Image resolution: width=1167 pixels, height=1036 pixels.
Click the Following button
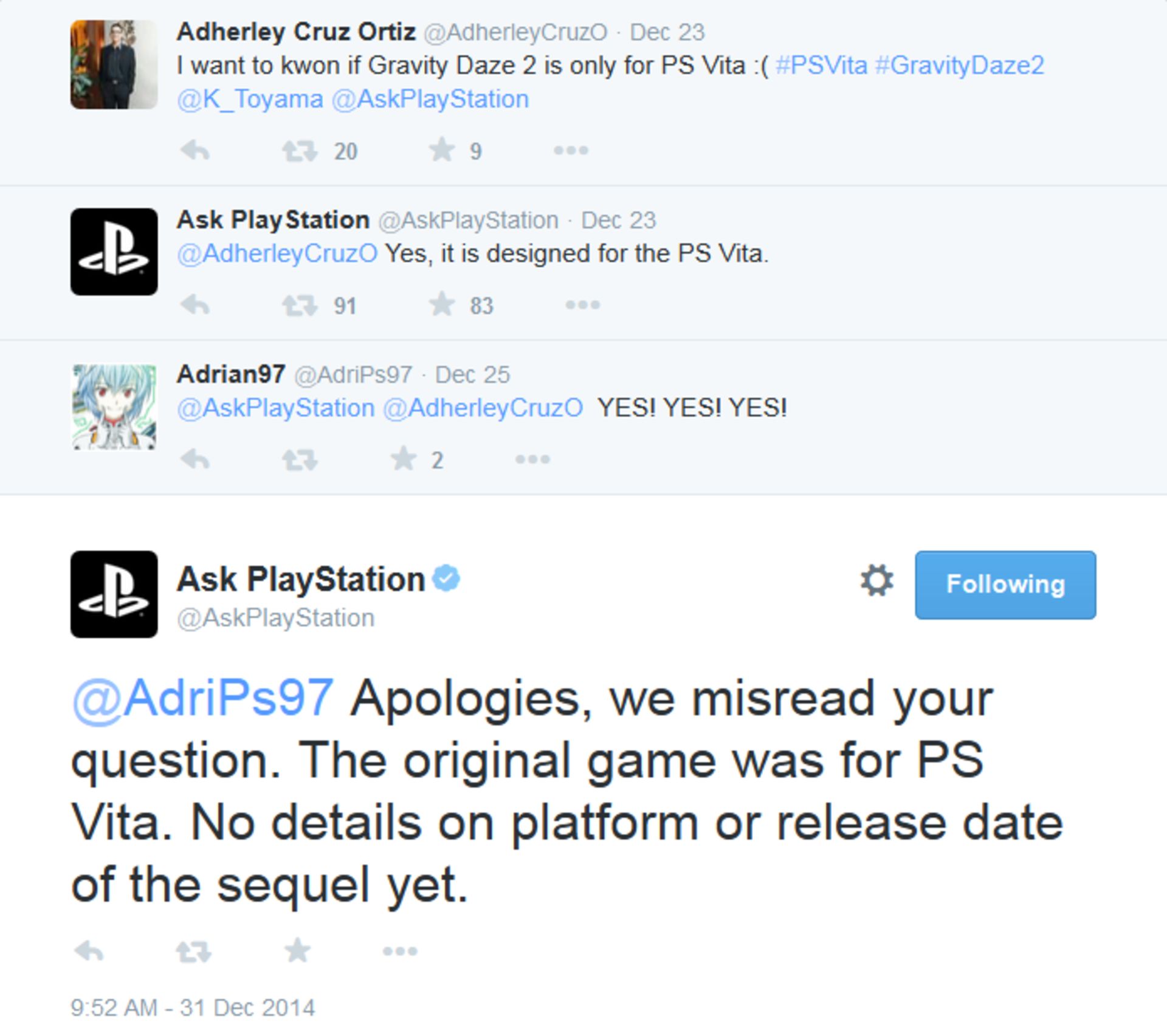(x=1005, y=585)
